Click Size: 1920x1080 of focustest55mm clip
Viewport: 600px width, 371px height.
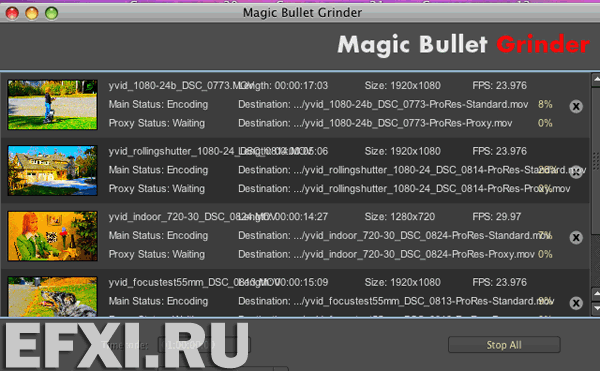(x=403, y=282)
